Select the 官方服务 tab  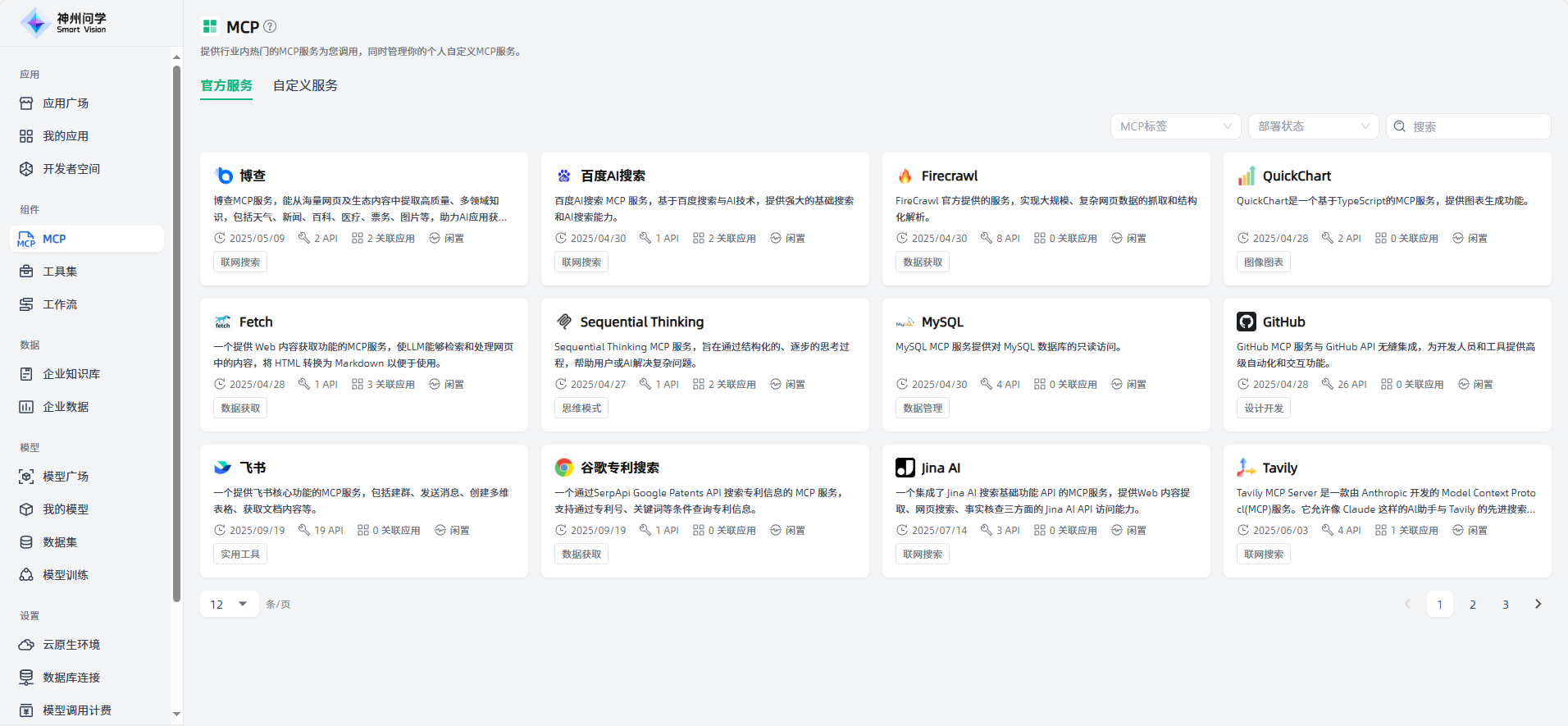pyautogui.click(x=226, y=85)
